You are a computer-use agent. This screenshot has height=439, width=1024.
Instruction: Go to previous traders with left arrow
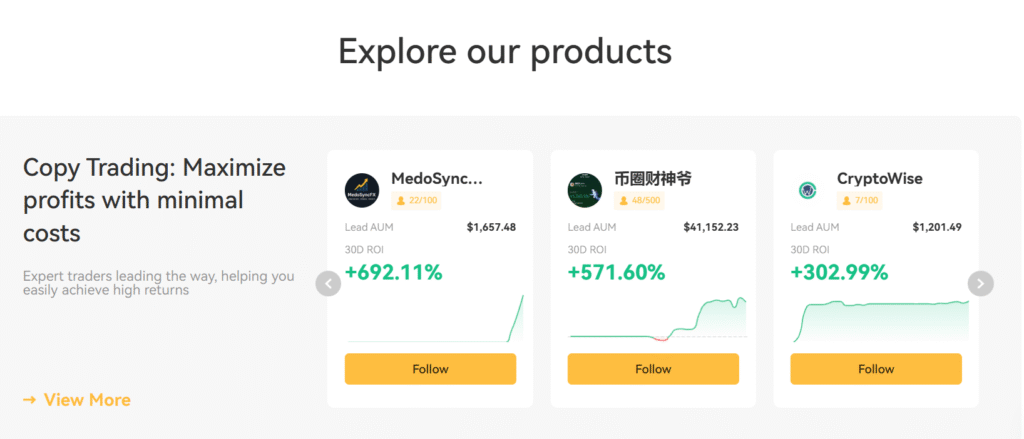pos(328,284)
